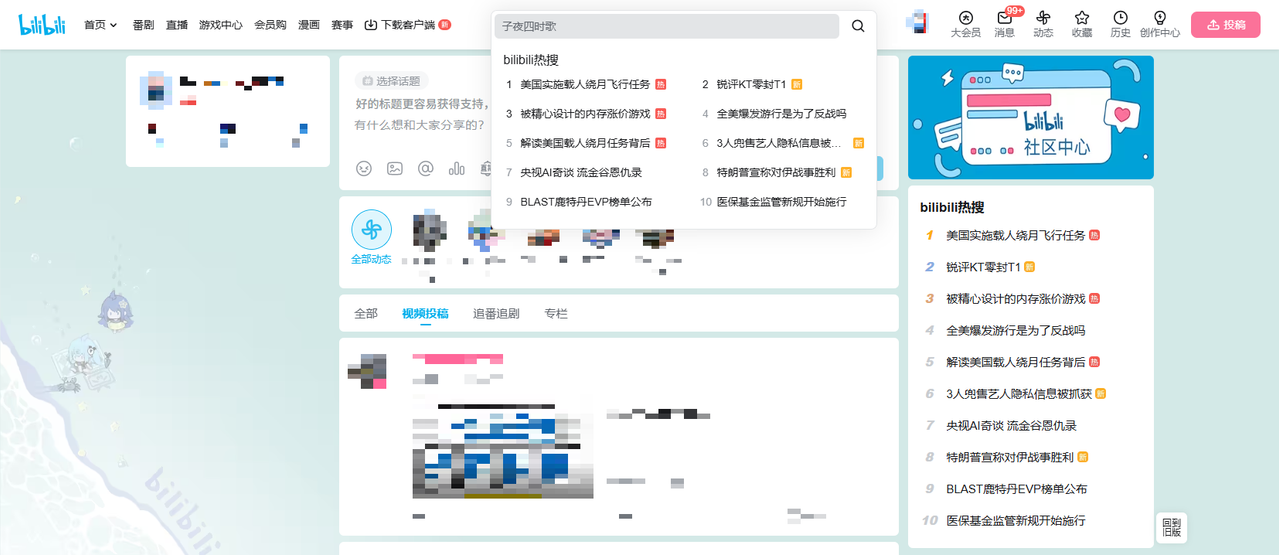
Task: Click the poll bar-chart icon
Action: [457, 169]
